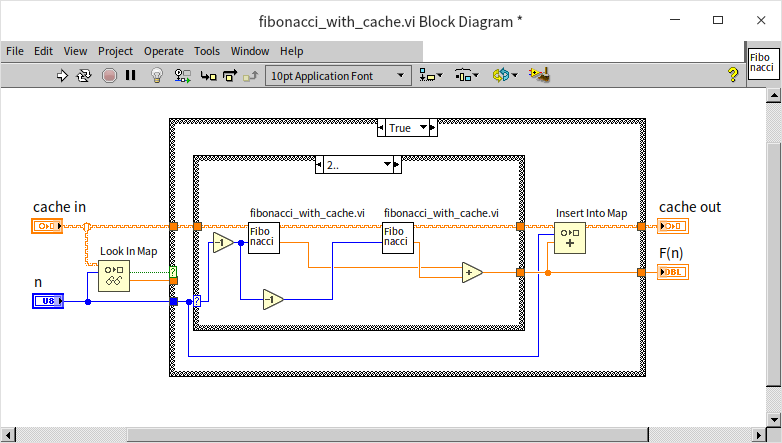
Task: Toggle Highlight Execution light bulb
Action: click(x=156, y=75)
